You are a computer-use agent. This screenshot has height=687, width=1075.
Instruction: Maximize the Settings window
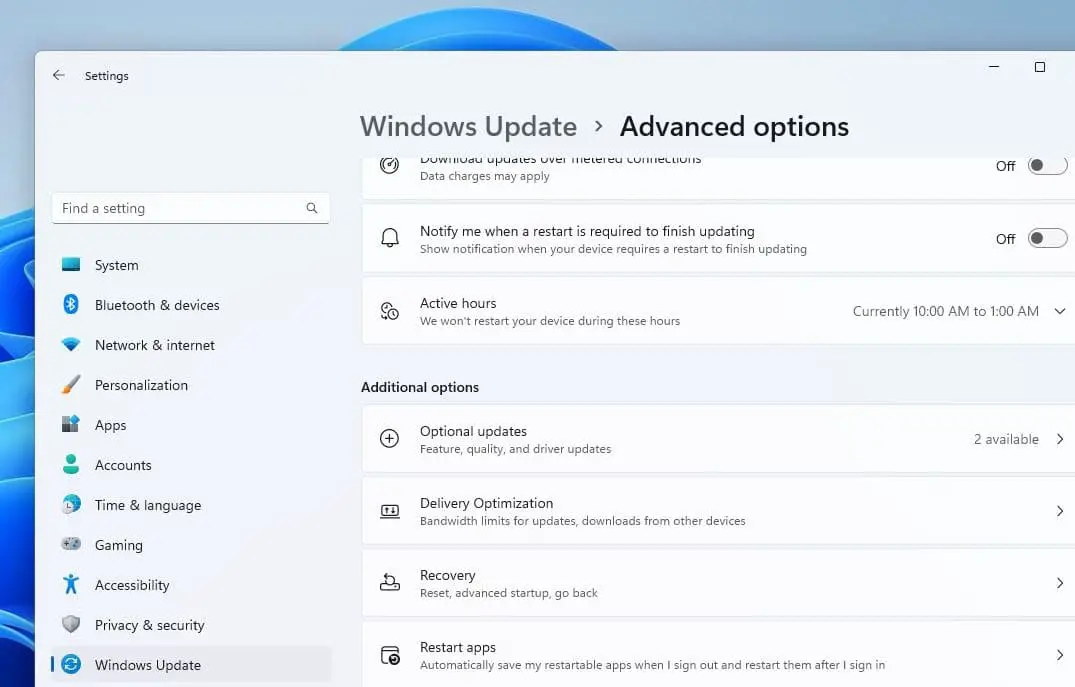click(1040, 67)
